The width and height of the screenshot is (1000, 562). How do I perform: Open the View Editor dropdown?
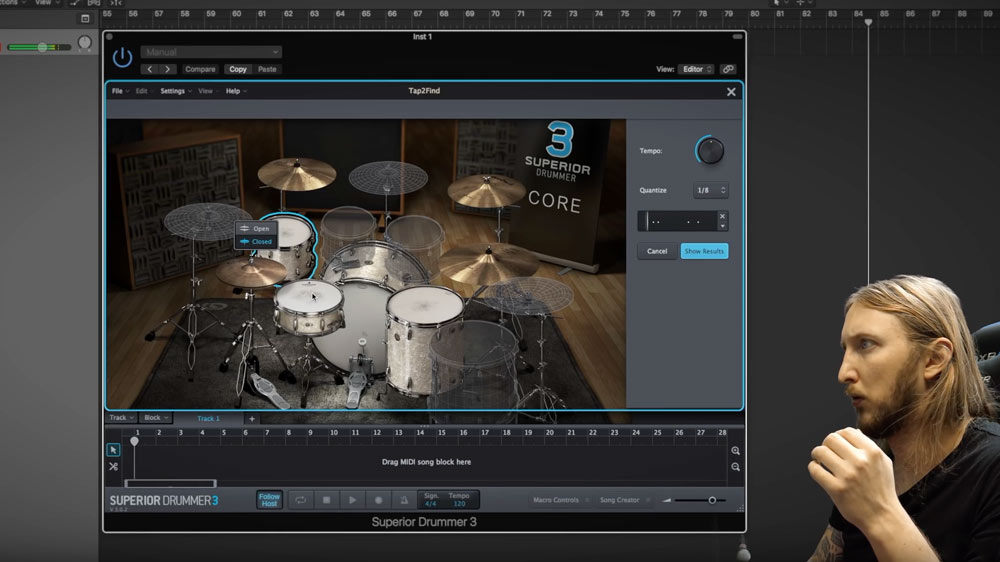click(696, 69)
